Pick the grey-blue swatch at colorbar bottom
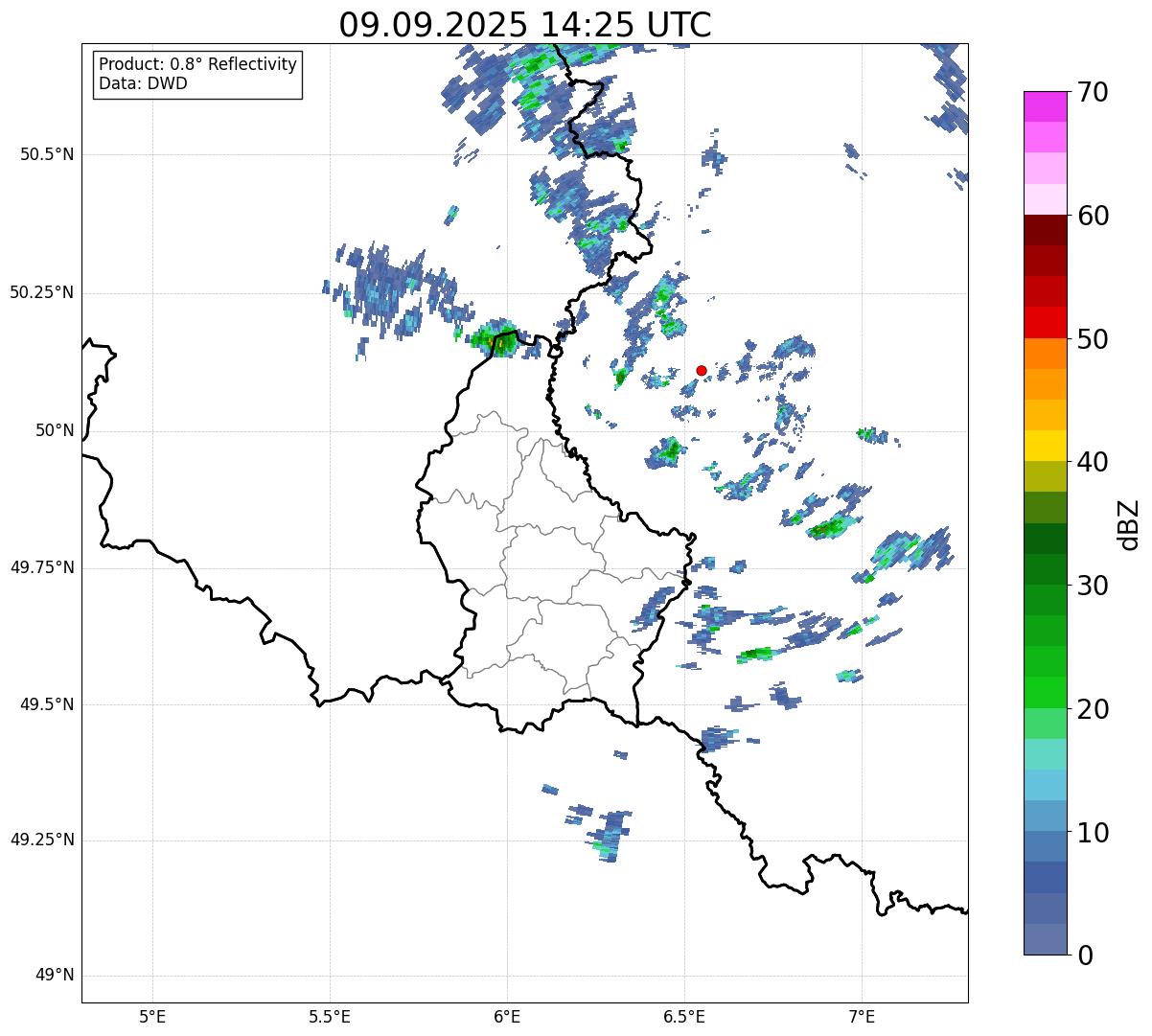 click(x=1045, y=939)
